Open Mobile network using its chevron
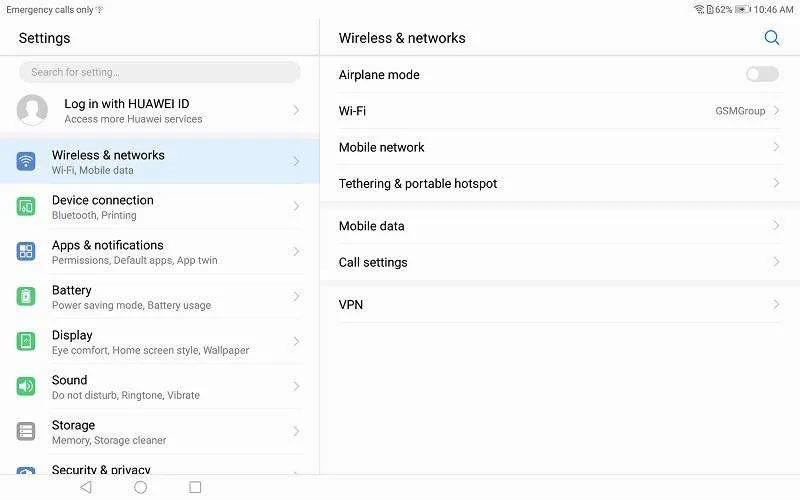 pos(776,147)
